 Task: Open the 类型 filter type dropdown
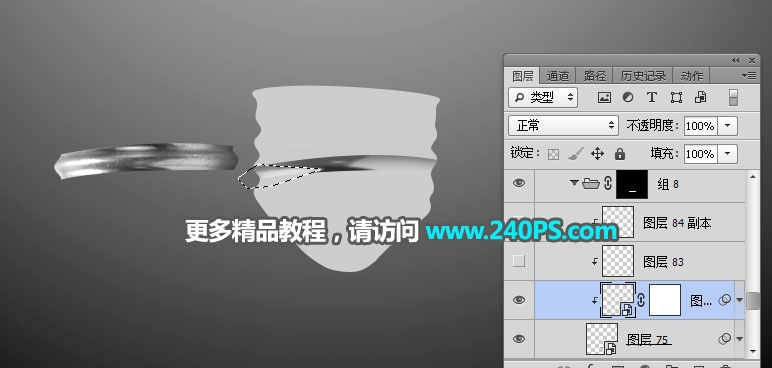pyautogui.click(x=543, y=98)
